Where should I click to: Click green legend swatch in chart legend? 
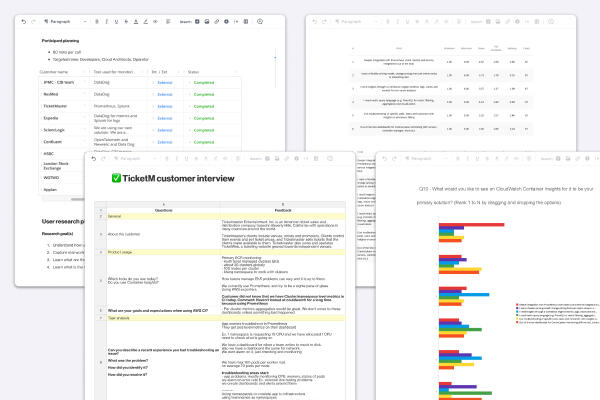coord(517,315)
